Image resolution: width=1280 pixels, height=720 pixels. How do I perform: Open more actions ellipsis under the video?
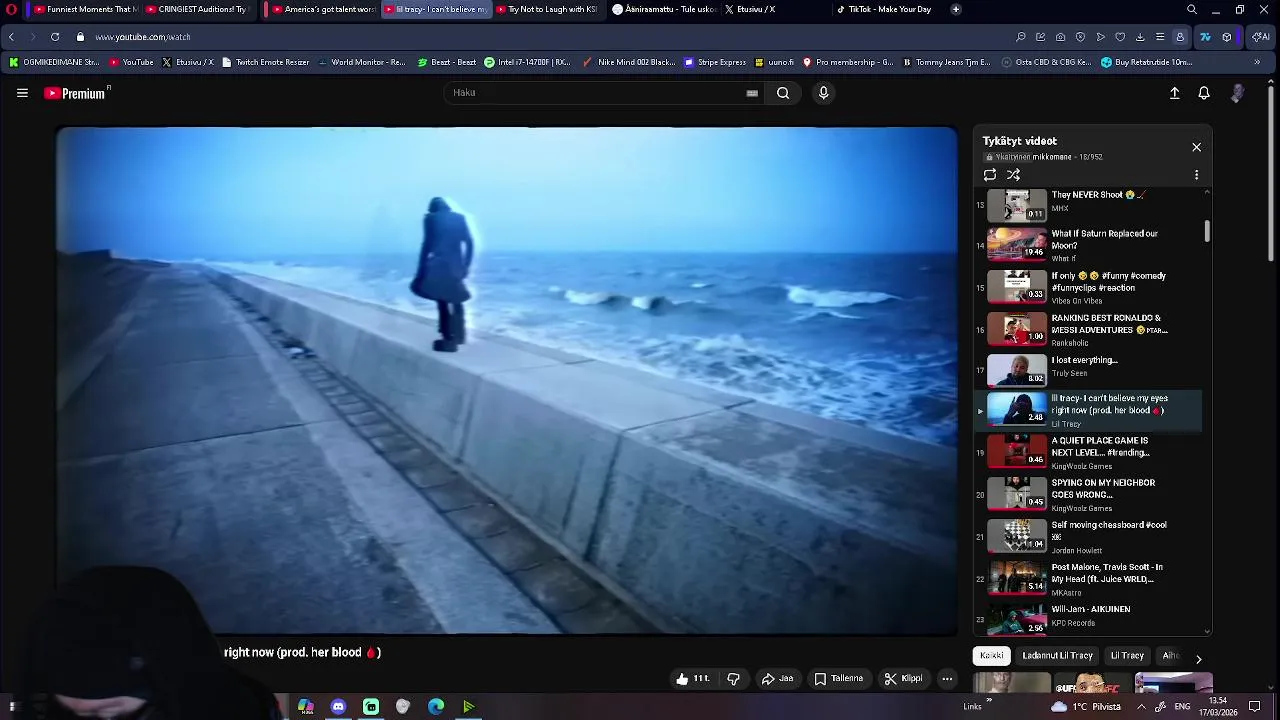[x=947, y=679]
